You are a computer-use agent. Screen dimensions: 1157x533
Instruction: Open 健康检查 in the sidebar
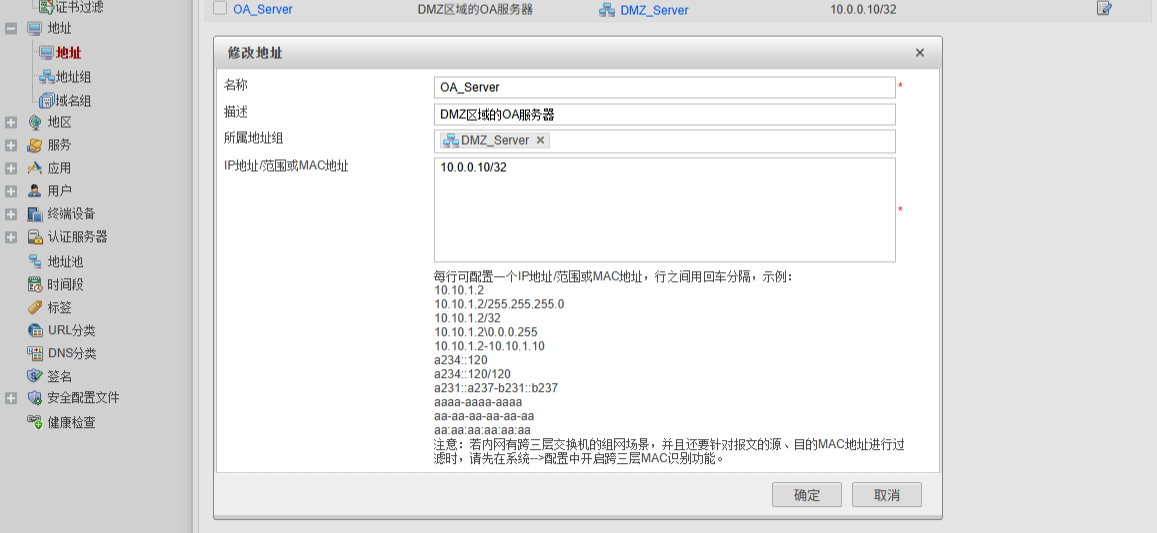72,423
